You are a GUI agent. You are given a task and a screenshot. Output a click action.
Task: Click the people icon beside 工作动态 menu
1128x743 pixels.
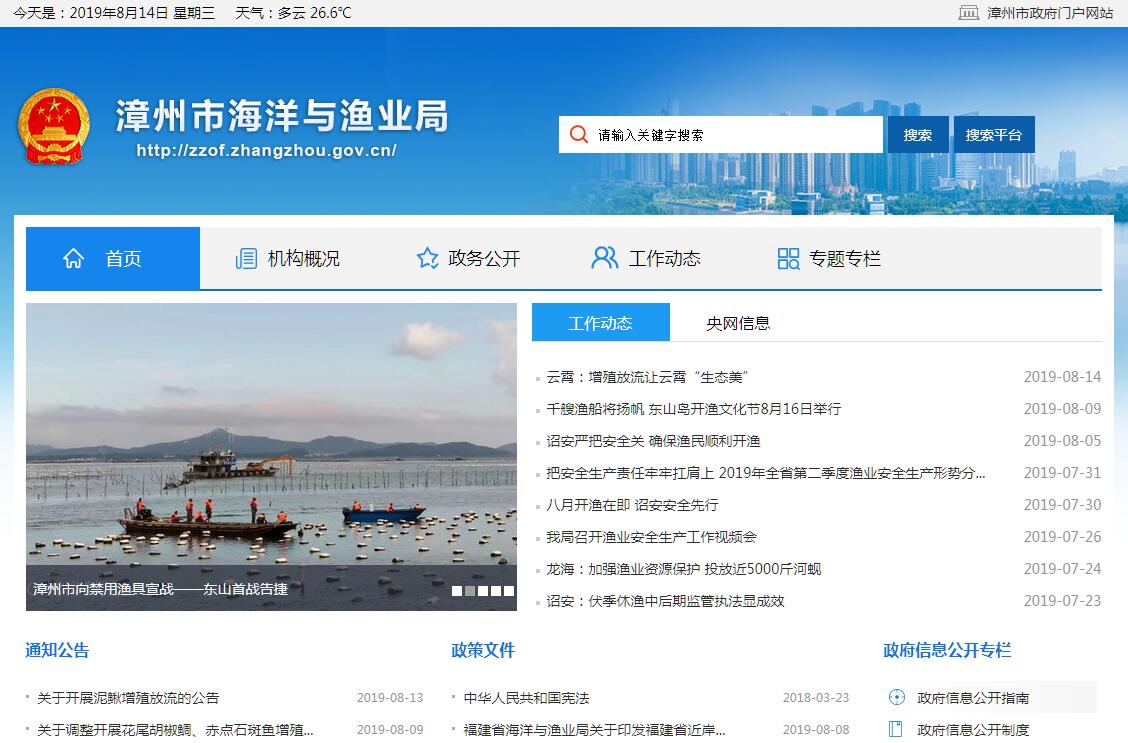click(x=604, y=257)
